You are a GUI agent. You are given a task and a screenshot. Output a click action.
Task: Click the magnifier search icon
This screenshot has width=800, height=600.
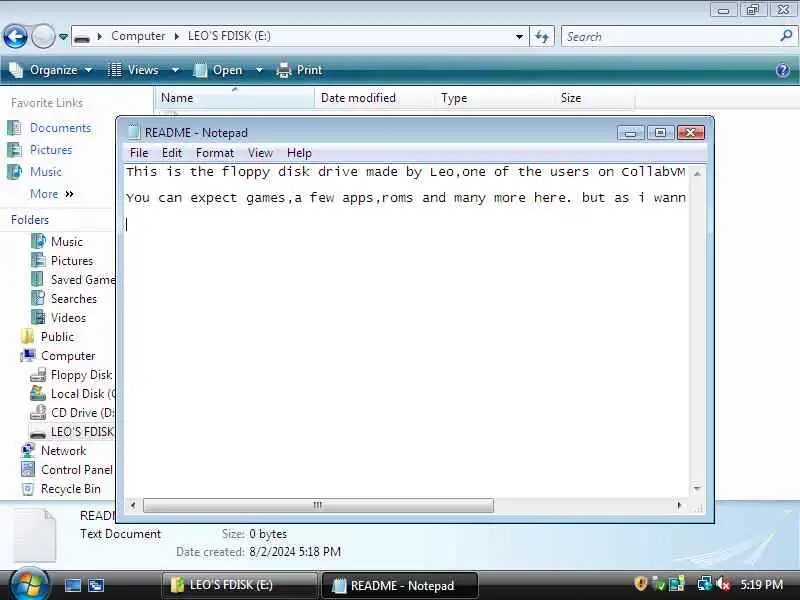click(786, 36)
